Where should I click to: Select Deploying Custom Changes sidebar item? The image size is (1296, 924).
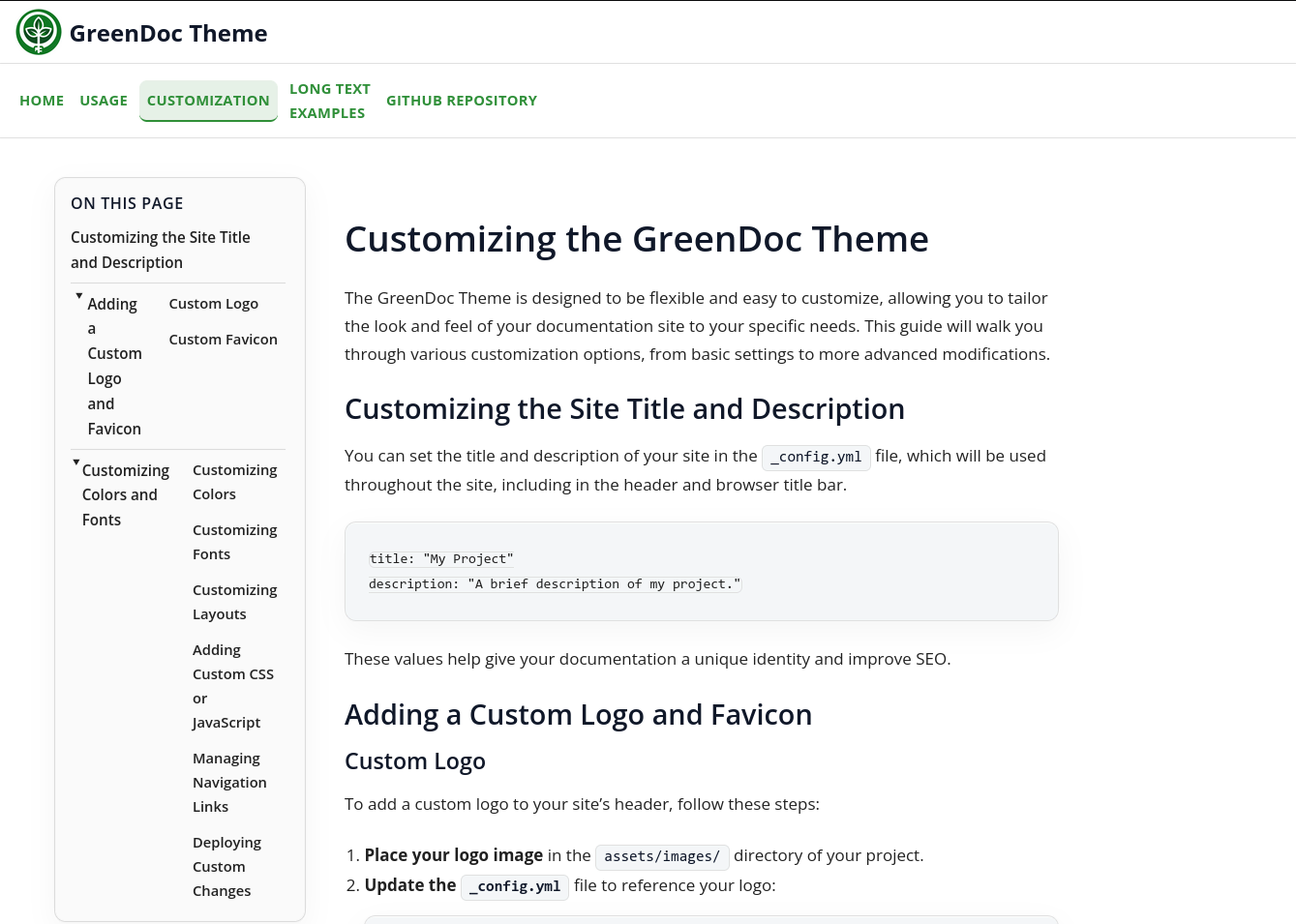click(x=226, y=866)
